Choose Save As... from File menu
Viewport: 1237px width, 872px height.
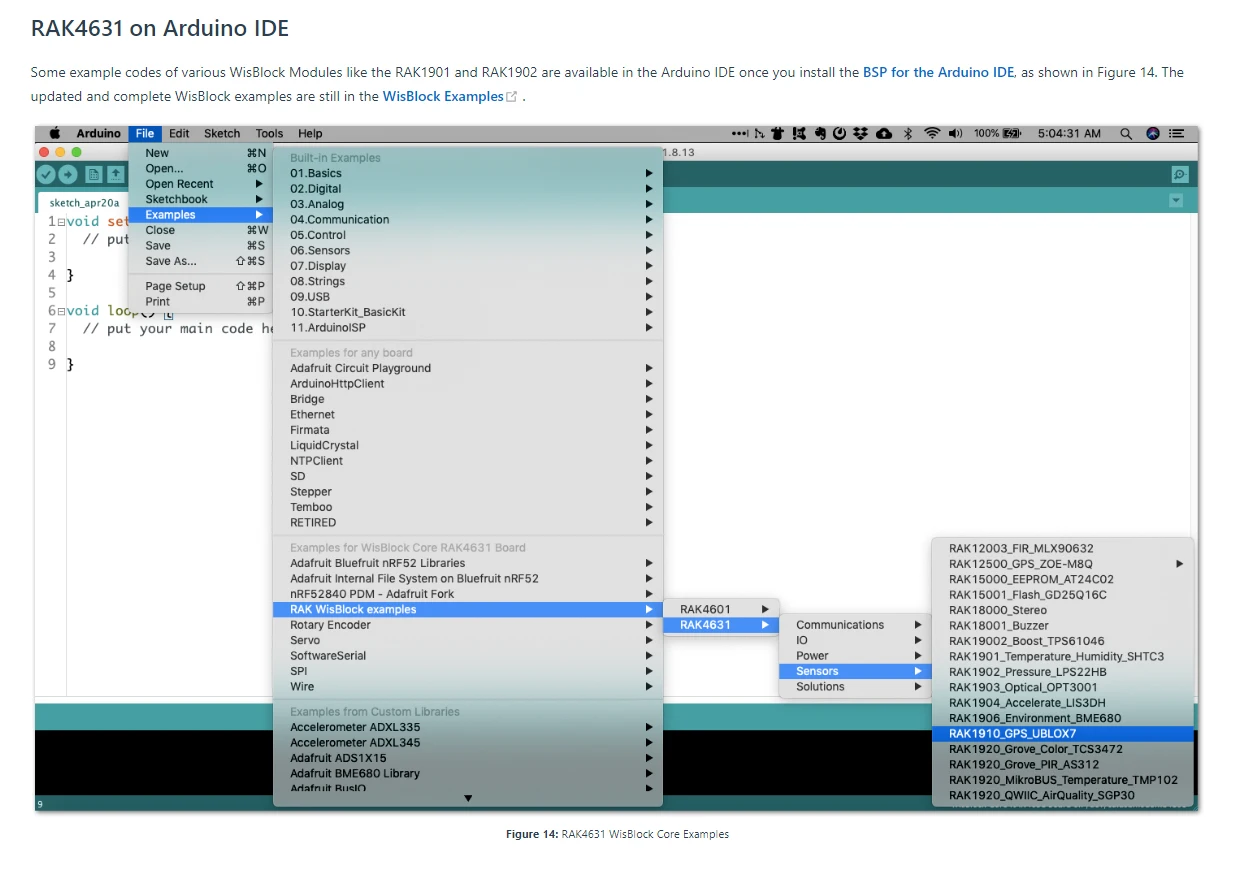click(200, 261)
